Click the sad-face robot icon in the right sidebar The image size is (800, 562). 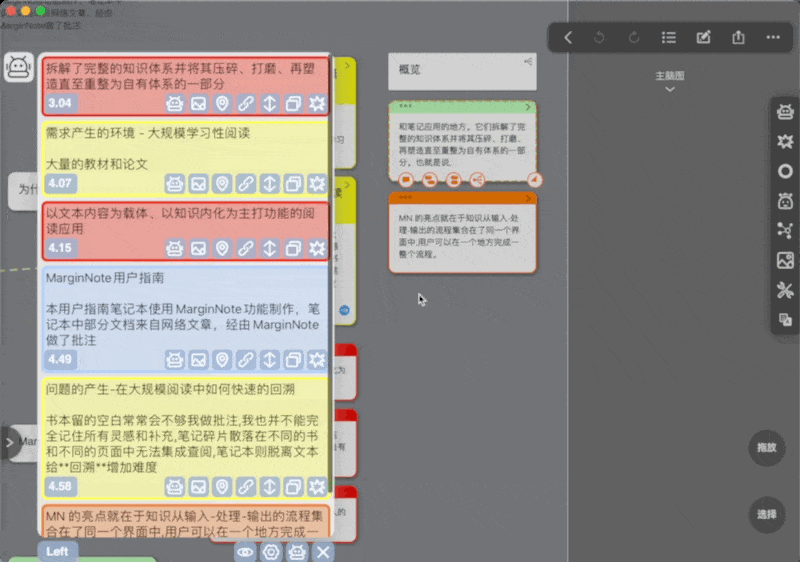785,201
